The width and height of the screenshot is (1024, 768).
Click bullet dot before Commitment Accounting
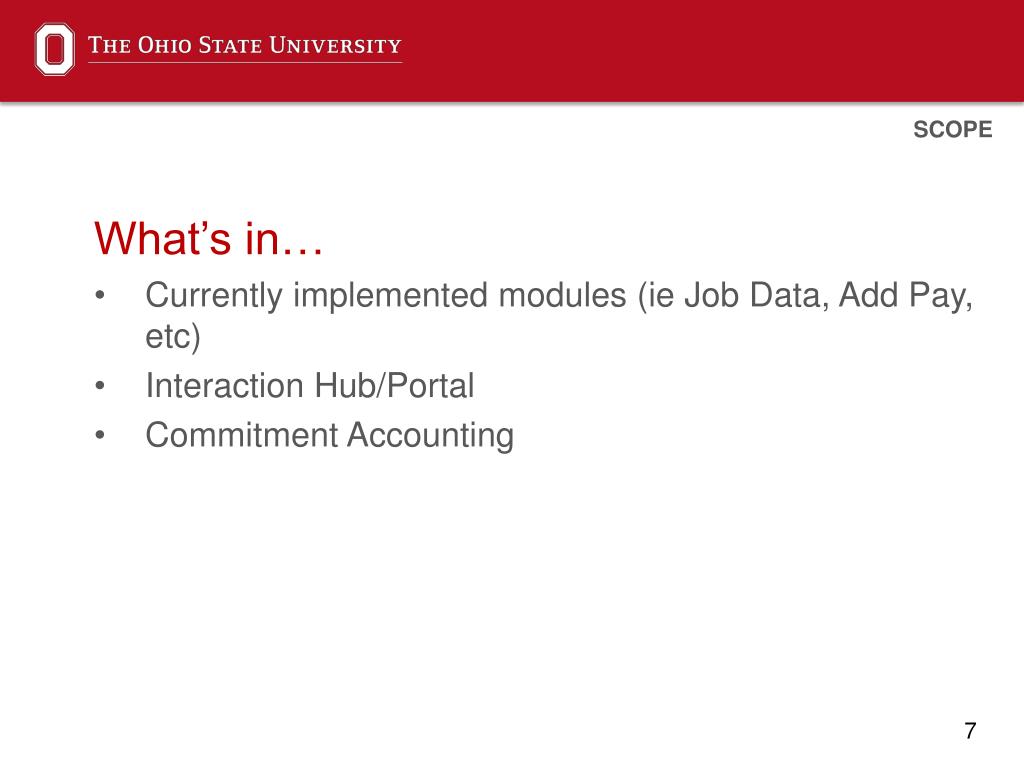click(x=100, y=435)
